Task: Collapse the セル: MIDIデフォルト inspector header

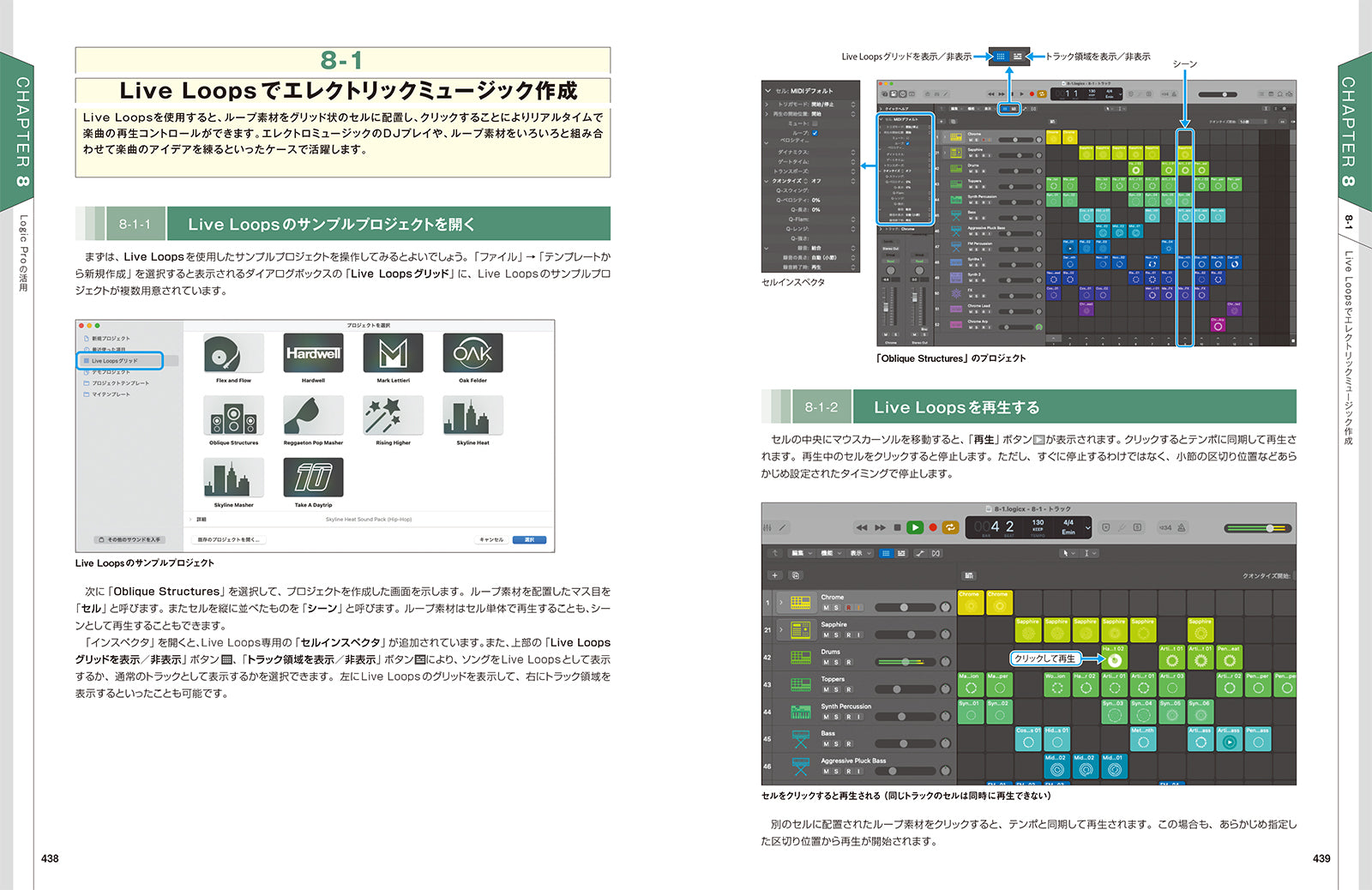Action: [768, 91]
